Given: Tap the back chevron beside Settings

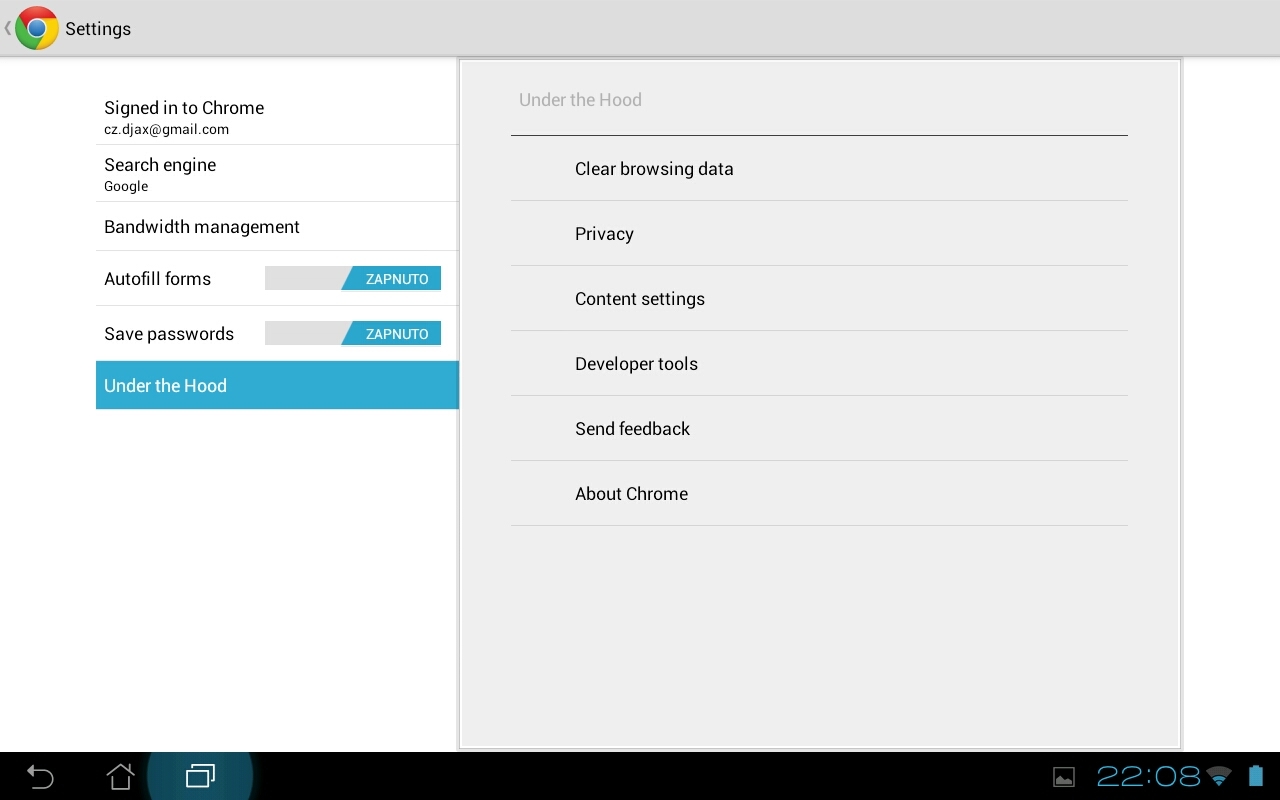Looking at the screenshot, I should [6, 28].
